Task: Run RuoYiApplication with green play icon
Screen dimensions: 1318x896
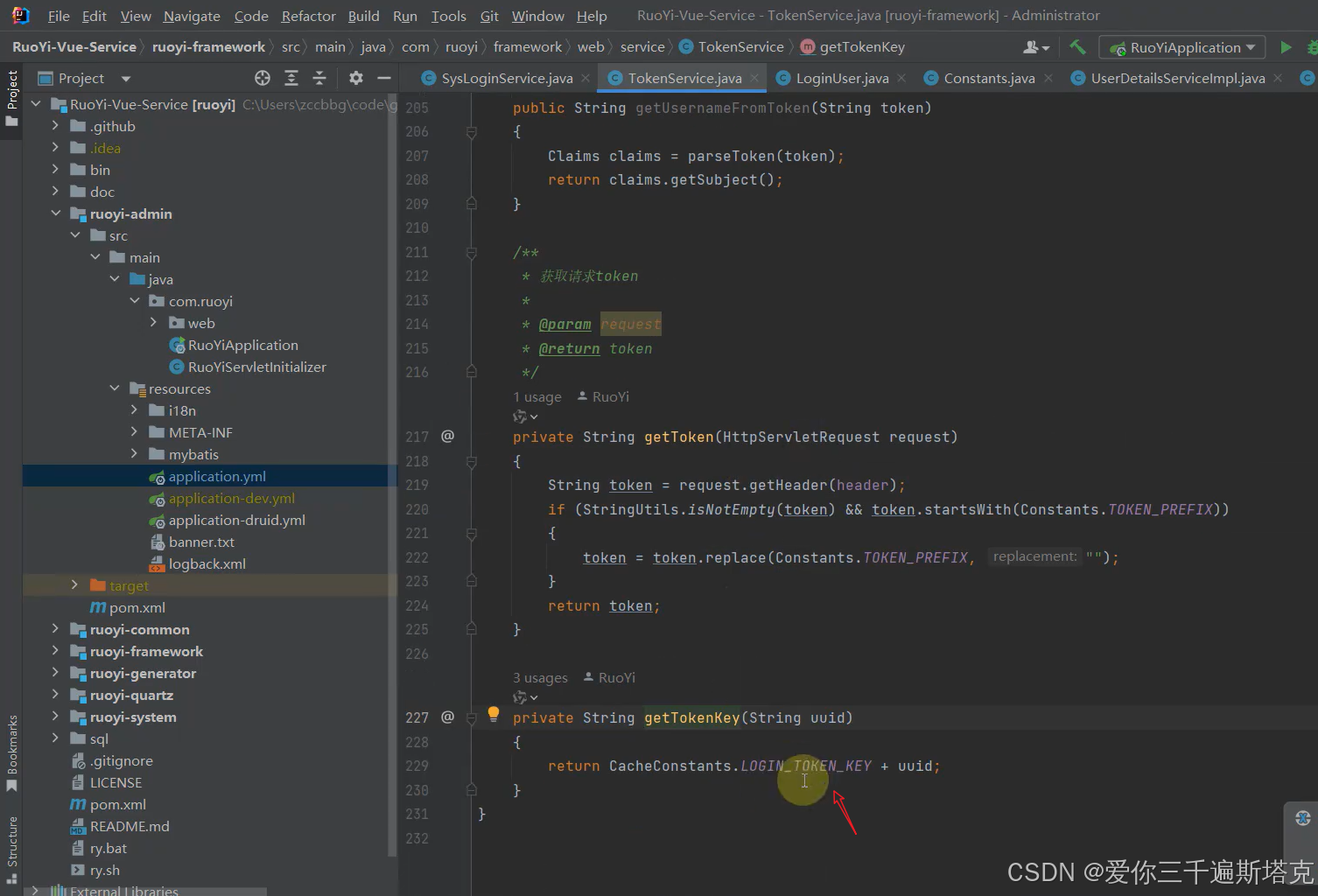Action: coord(1286,47)
